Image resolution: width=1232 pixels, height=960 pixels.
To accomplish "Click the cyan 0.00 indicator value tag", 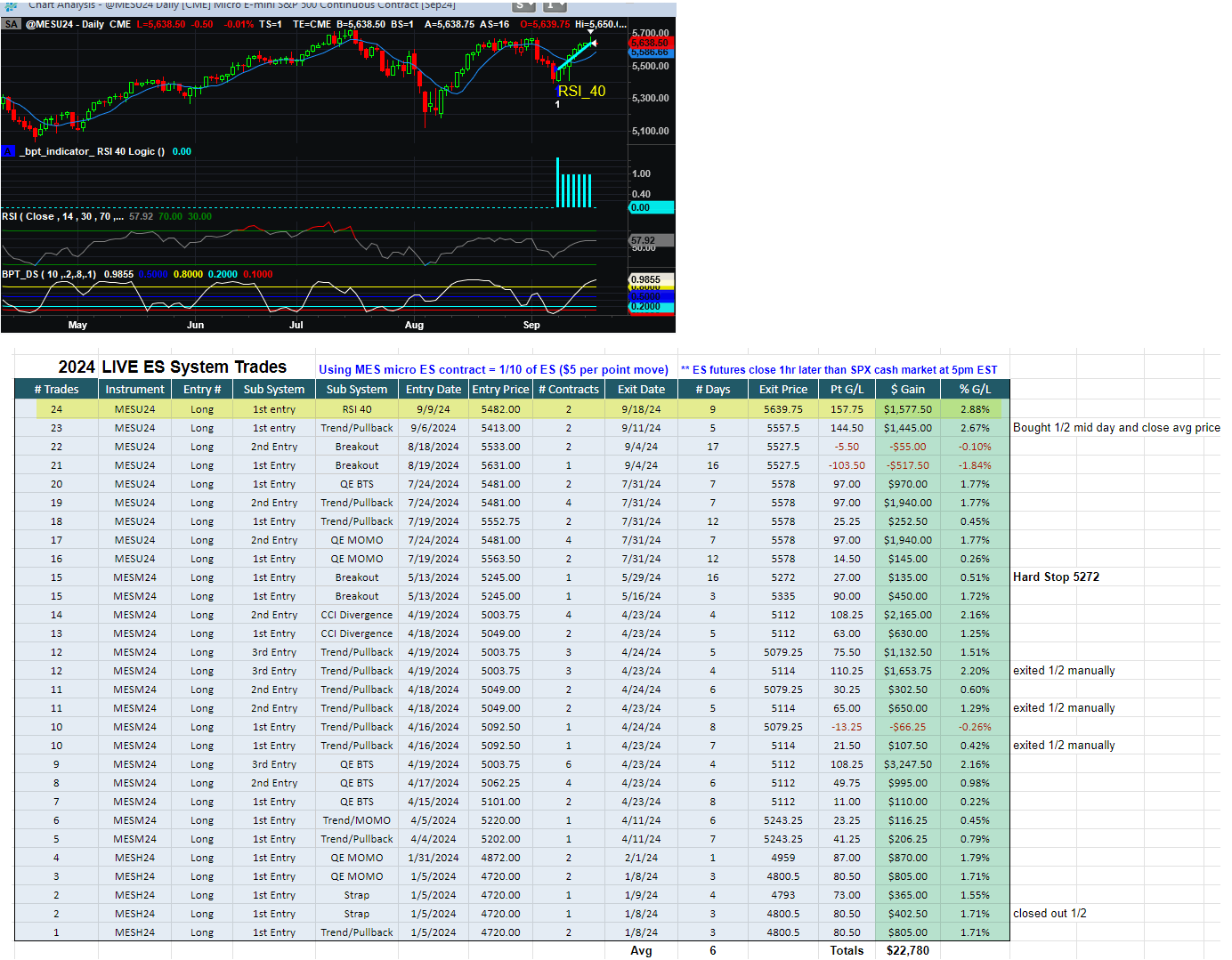I will click(651, 207).
